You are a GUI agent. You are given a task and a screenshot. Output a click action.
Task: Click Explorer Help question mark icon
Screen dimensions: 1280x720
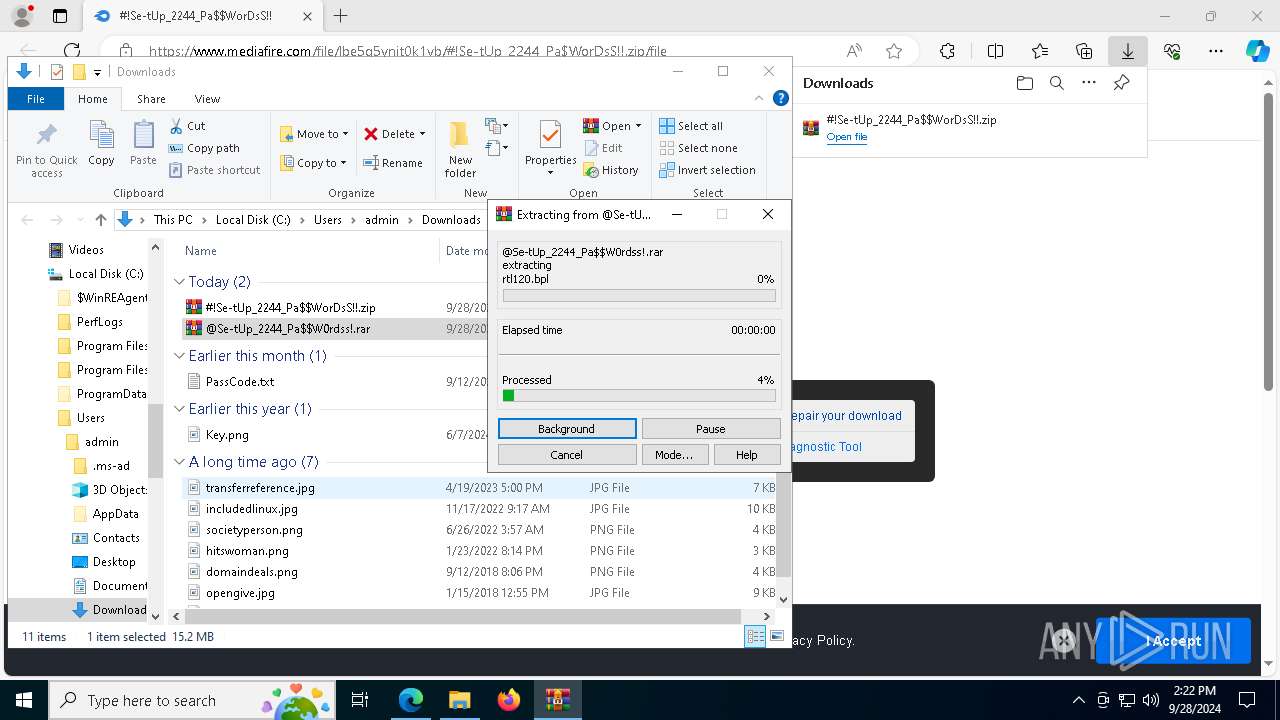click(781, 98)
